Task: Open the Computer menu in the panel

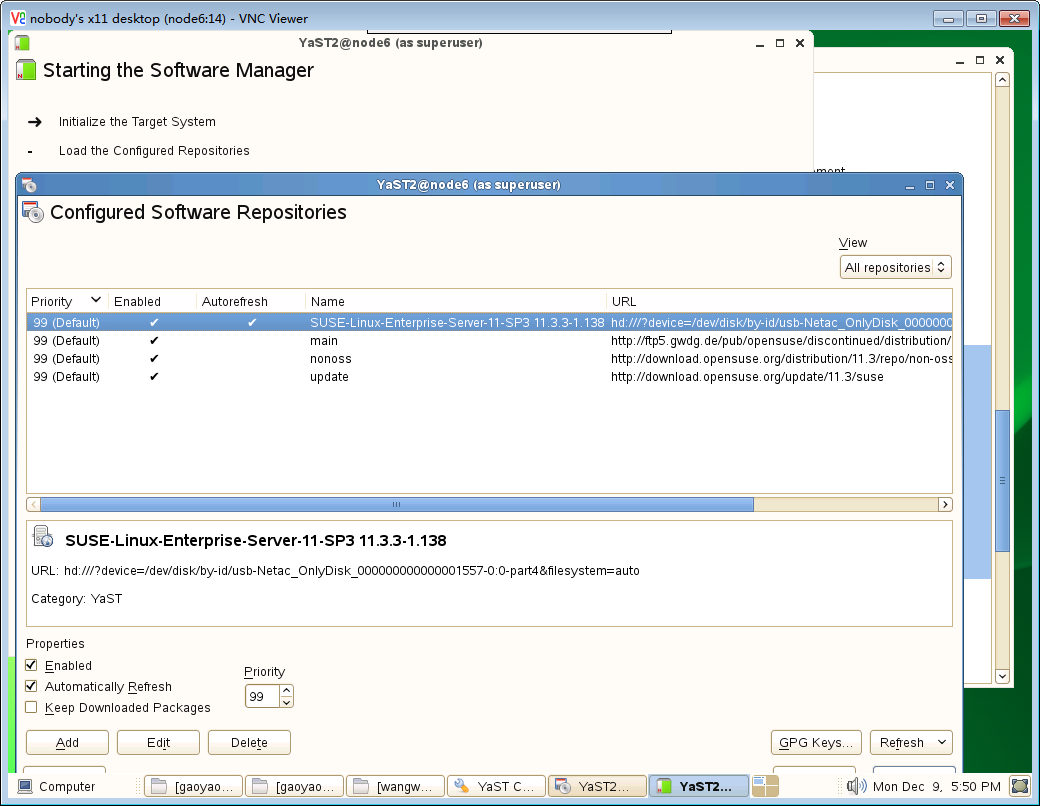Action: coord(56,786)
